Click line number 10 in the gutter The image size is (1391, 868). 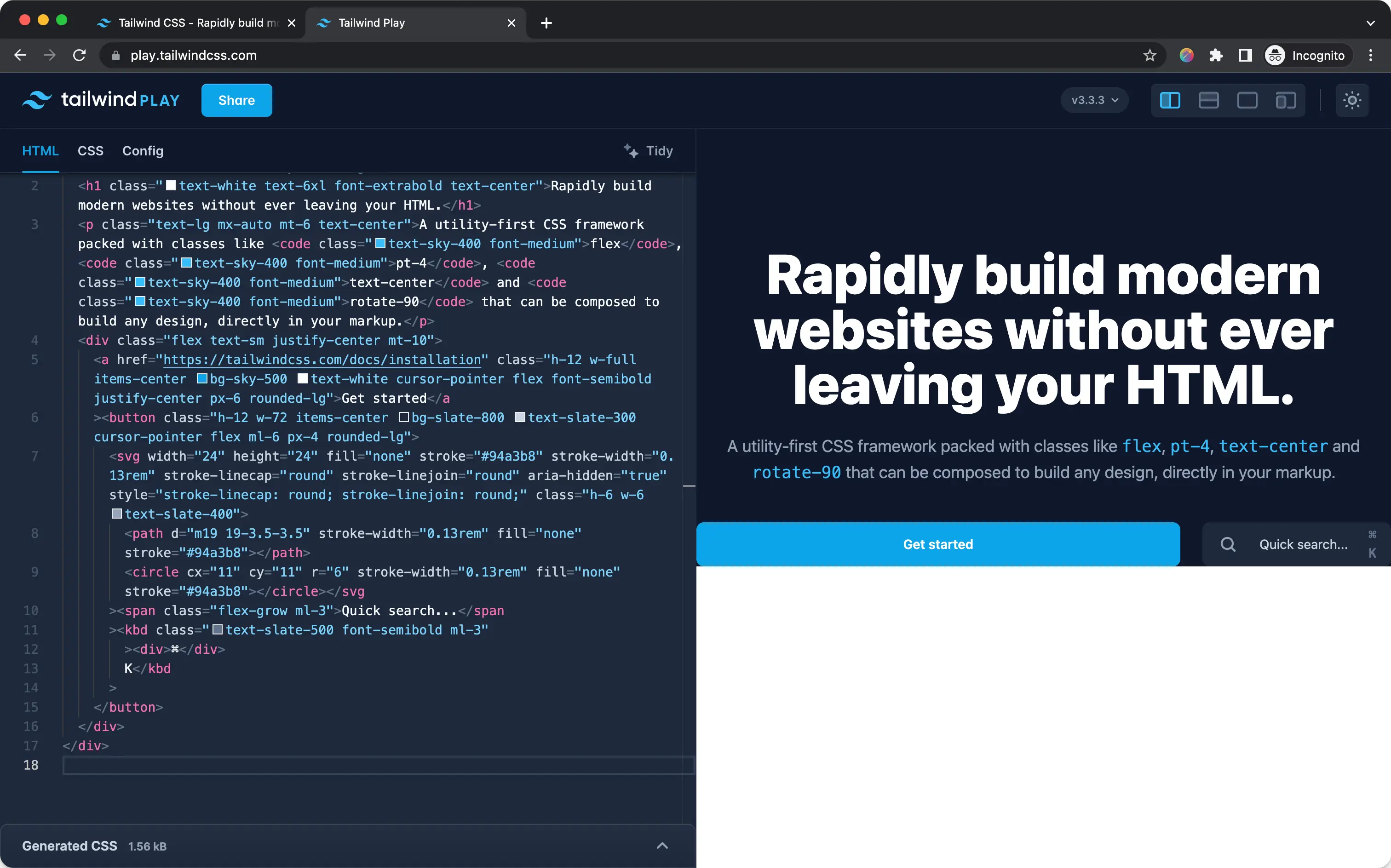click(x=31, y=610)
